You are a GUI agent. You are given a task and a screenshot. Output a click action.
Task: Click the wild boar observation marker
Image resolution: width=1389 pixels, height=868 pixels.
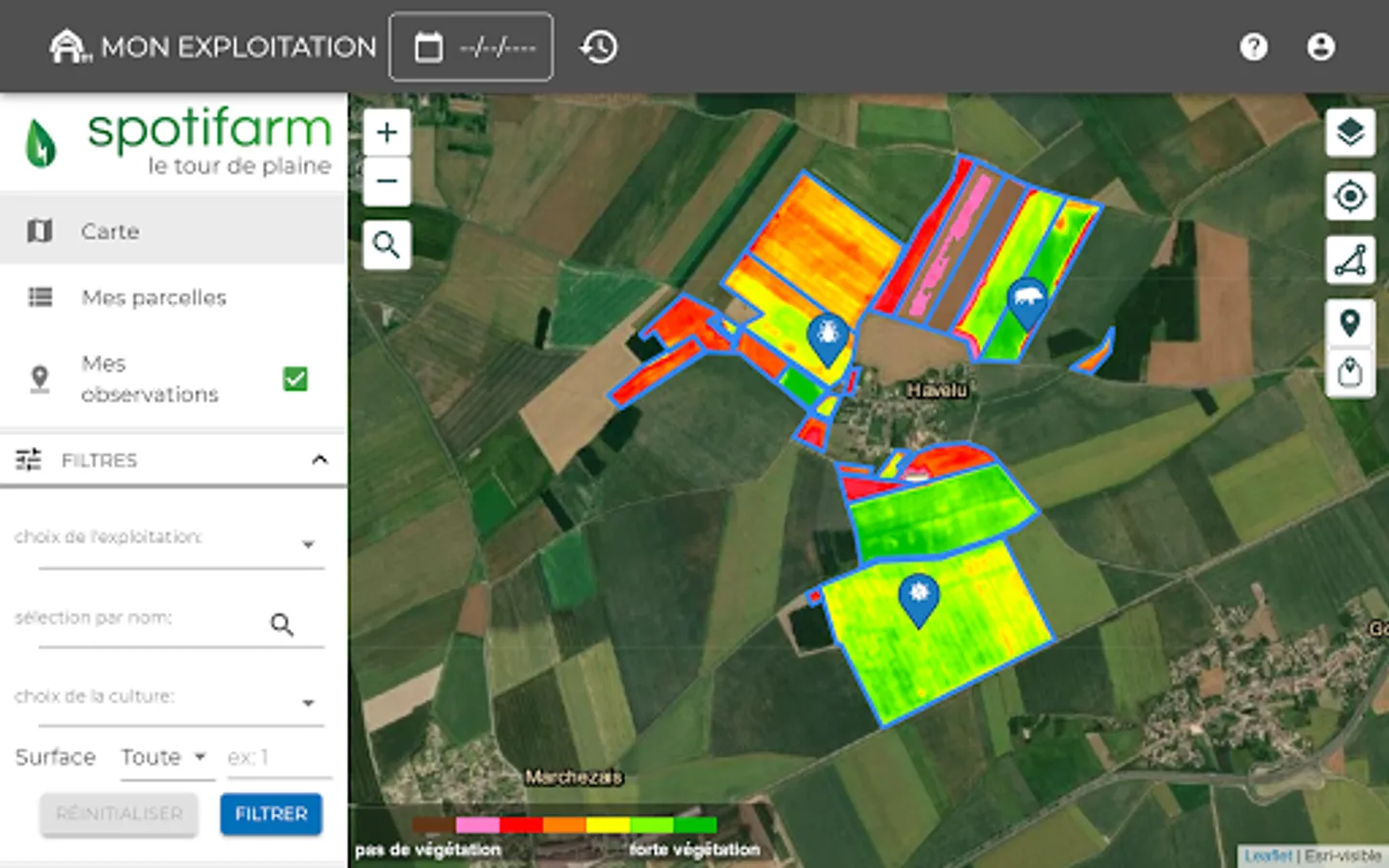1026,303
